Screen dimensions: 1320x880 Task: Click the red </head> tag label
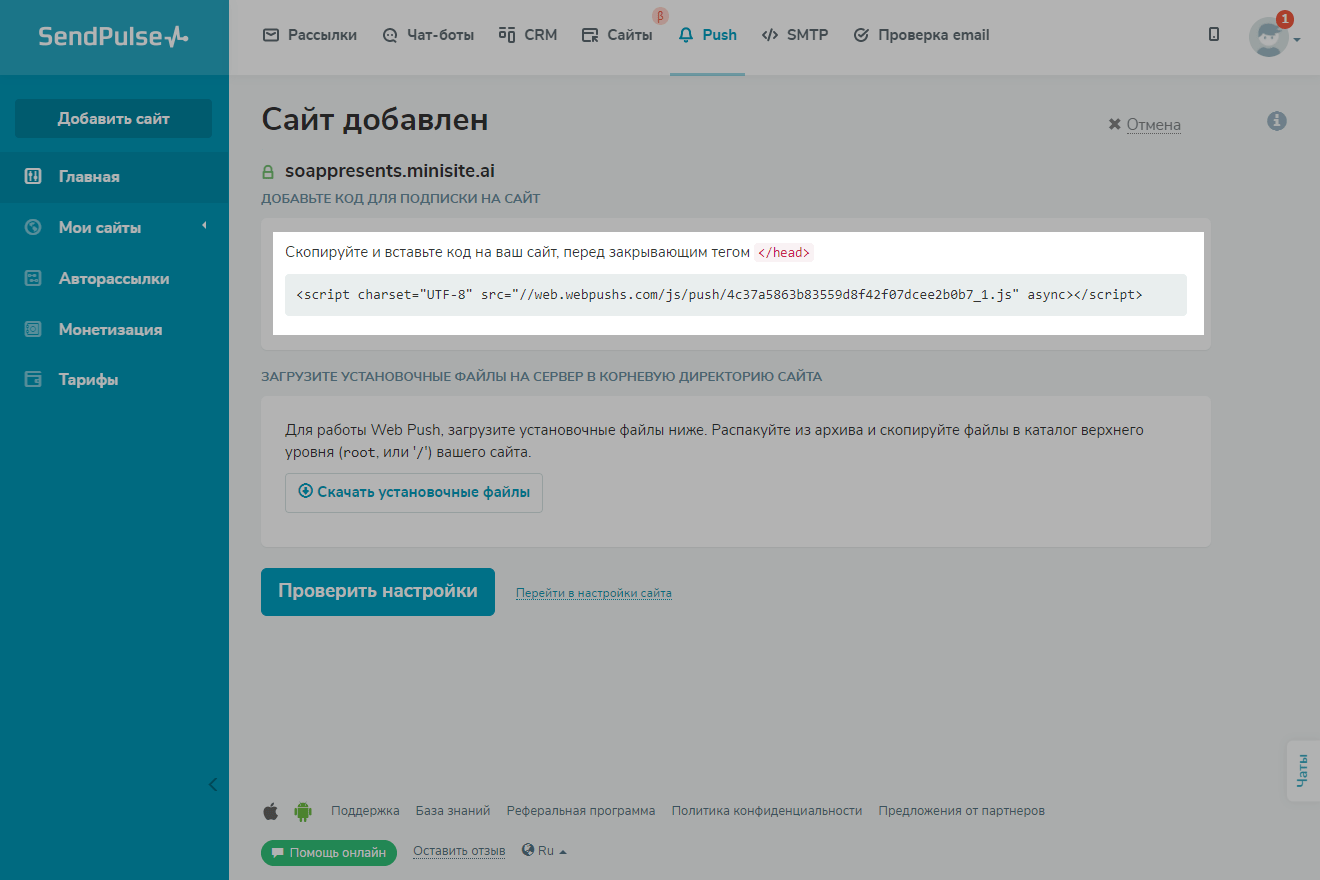pyautogui.click(x=784, y=253)
